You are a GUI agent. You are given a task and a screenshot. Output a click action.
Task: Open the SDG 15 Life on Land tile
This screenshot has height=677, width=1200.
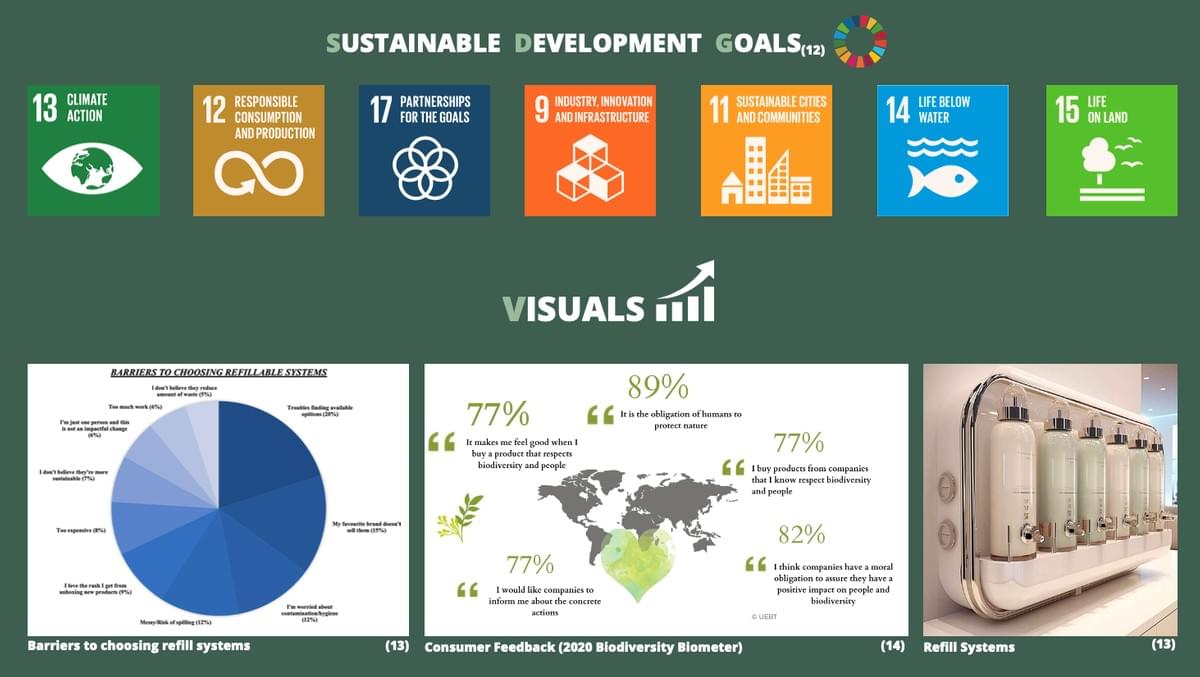tap(1112, 150)
